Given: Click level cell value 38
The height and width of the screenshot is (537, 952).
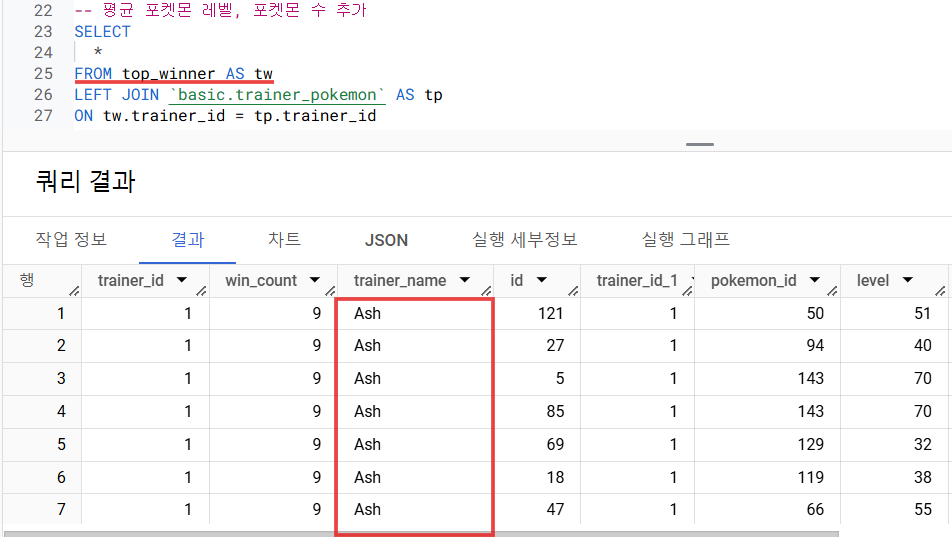Looking at the screenshot, I should [922, 477].
